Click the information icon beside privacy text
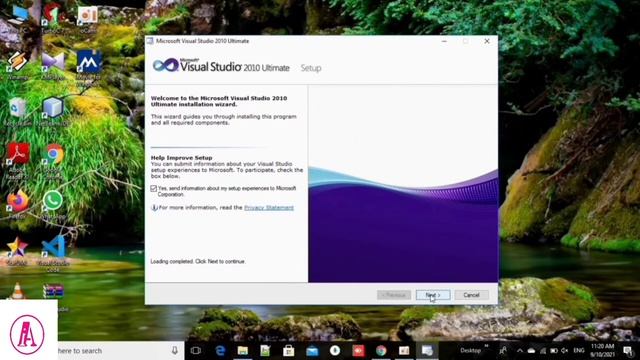The image size is (640, 360). click(154, 208)
